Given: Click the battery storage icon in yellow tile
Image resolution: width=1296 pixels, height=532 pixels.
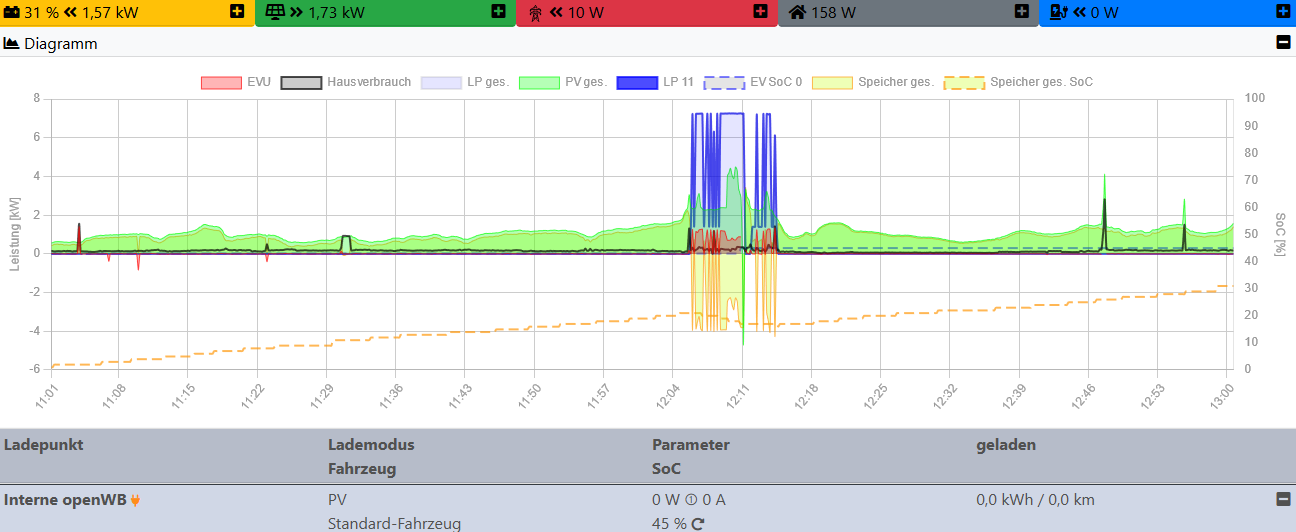Looking at the screenshot, I should [x=12, y=13].
